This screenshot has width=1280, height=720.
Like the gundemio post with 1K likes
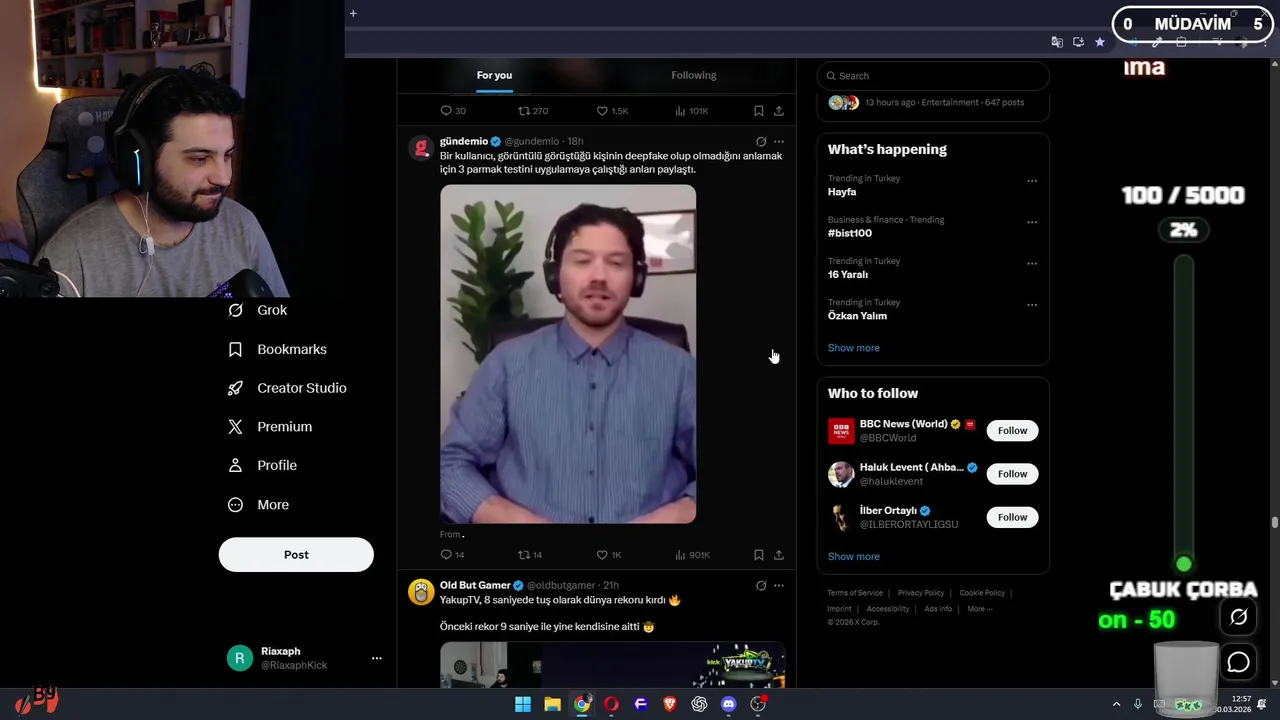tap(609, 555)
